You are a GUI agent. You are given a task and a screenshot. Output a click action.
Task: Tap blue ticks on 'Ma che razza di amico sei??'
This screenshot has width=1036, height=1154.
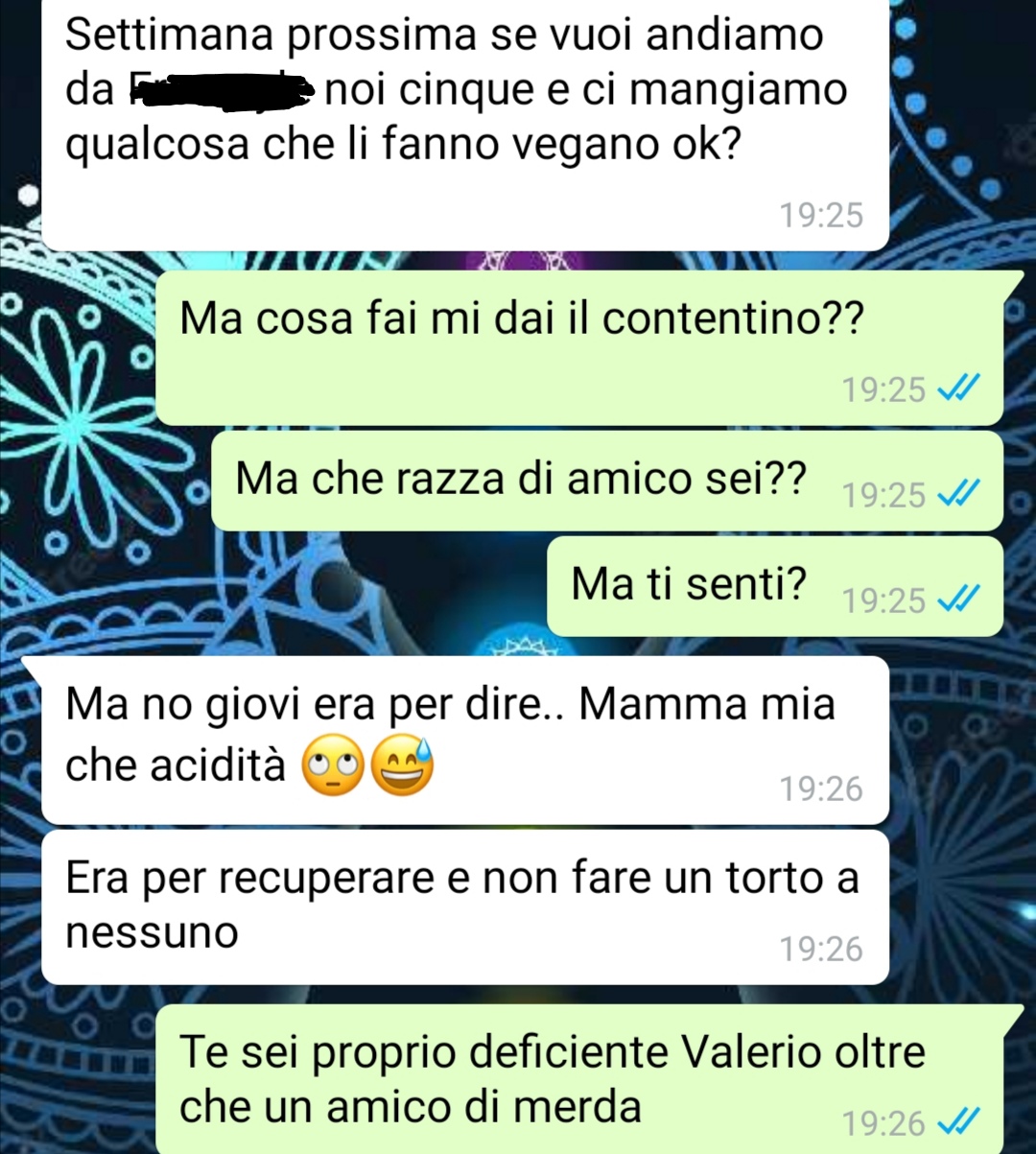coord(956,495)
